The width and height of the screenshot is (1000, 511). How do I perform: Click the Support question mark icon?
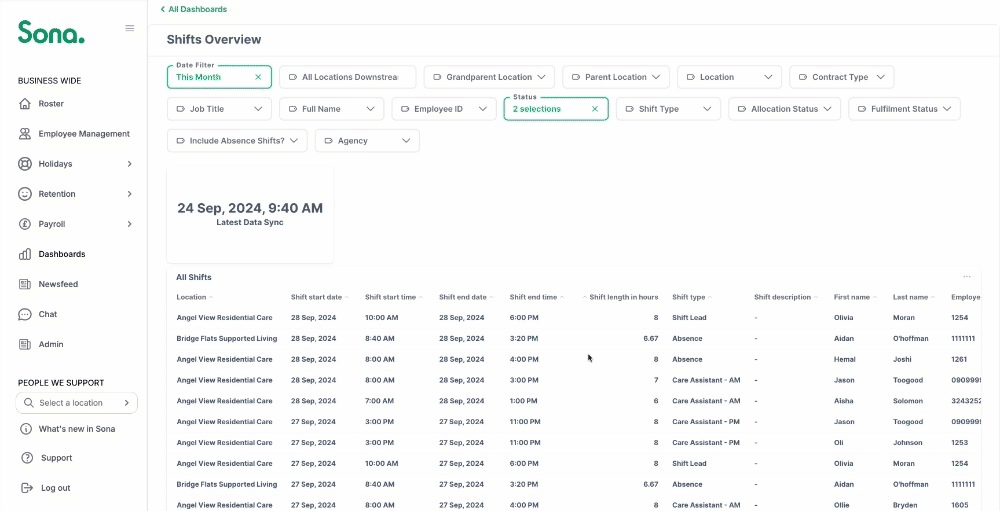coord(27,458)
